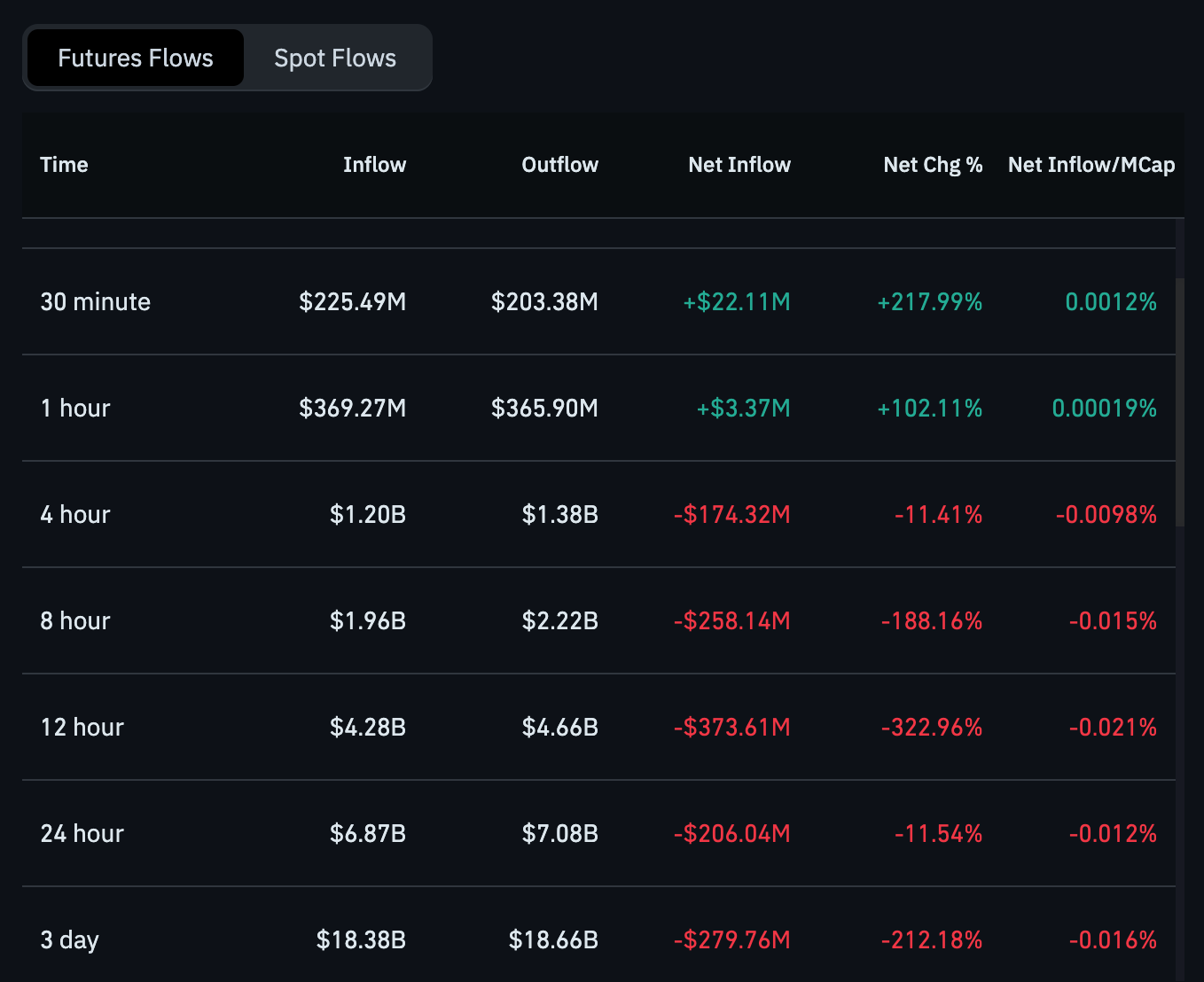Select the 12 hour row

82,727
